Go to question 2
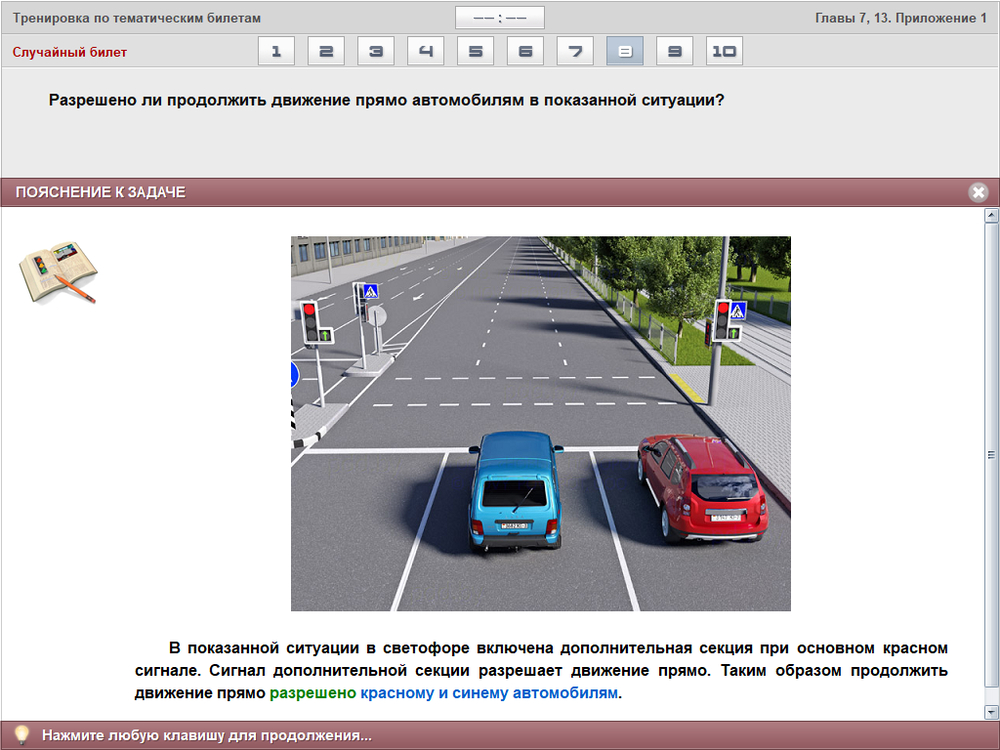This screenshot has width=1000, height=750. [x=326, y=52]
